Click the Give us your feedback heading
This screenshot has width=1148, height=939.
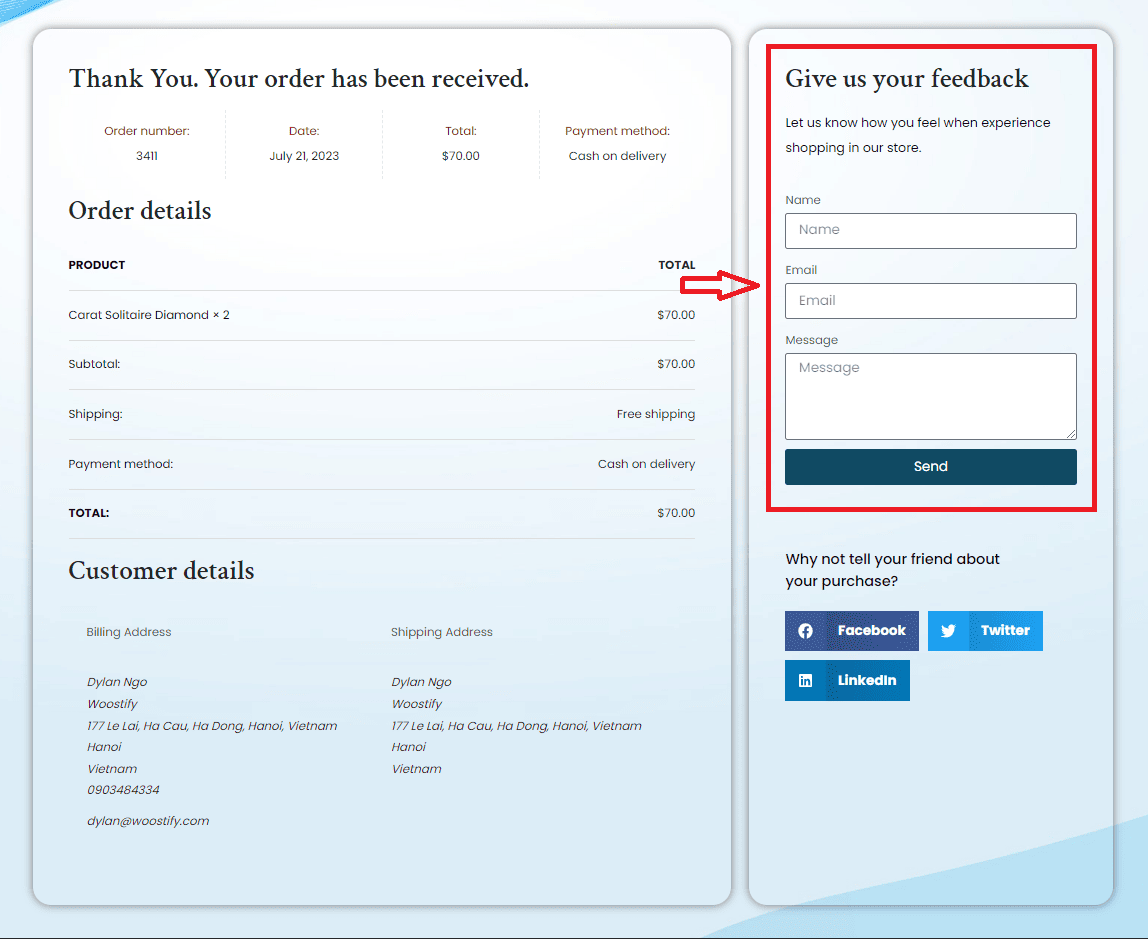(906, 79)
